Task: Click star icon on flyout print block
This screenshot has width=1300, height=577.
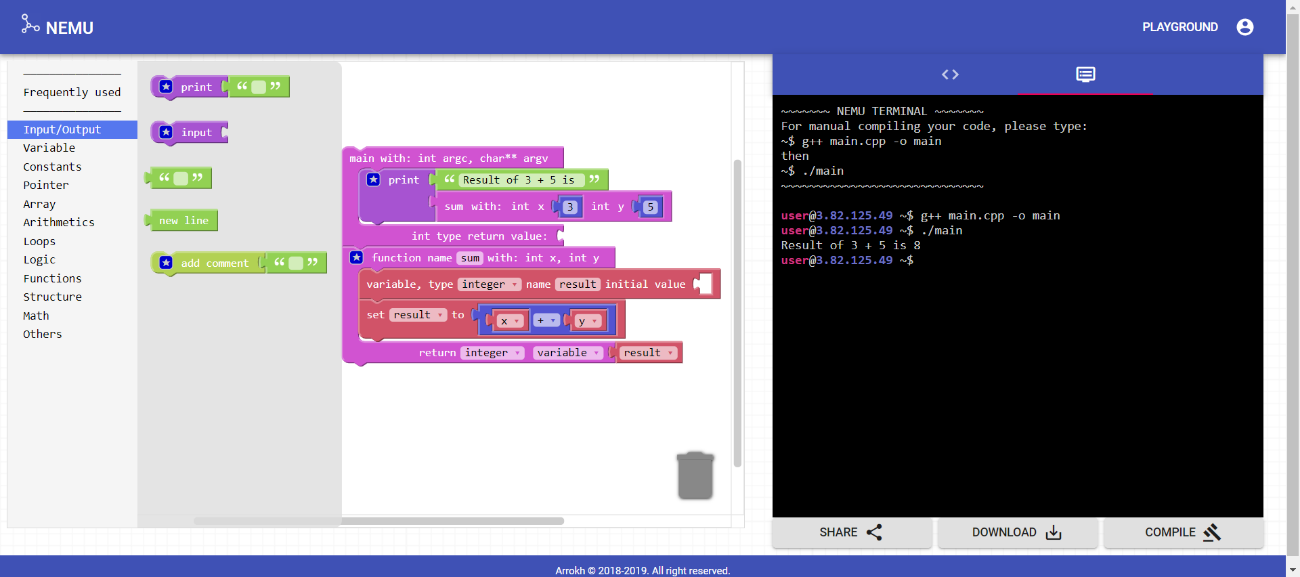Action: (x=166, y=87)
